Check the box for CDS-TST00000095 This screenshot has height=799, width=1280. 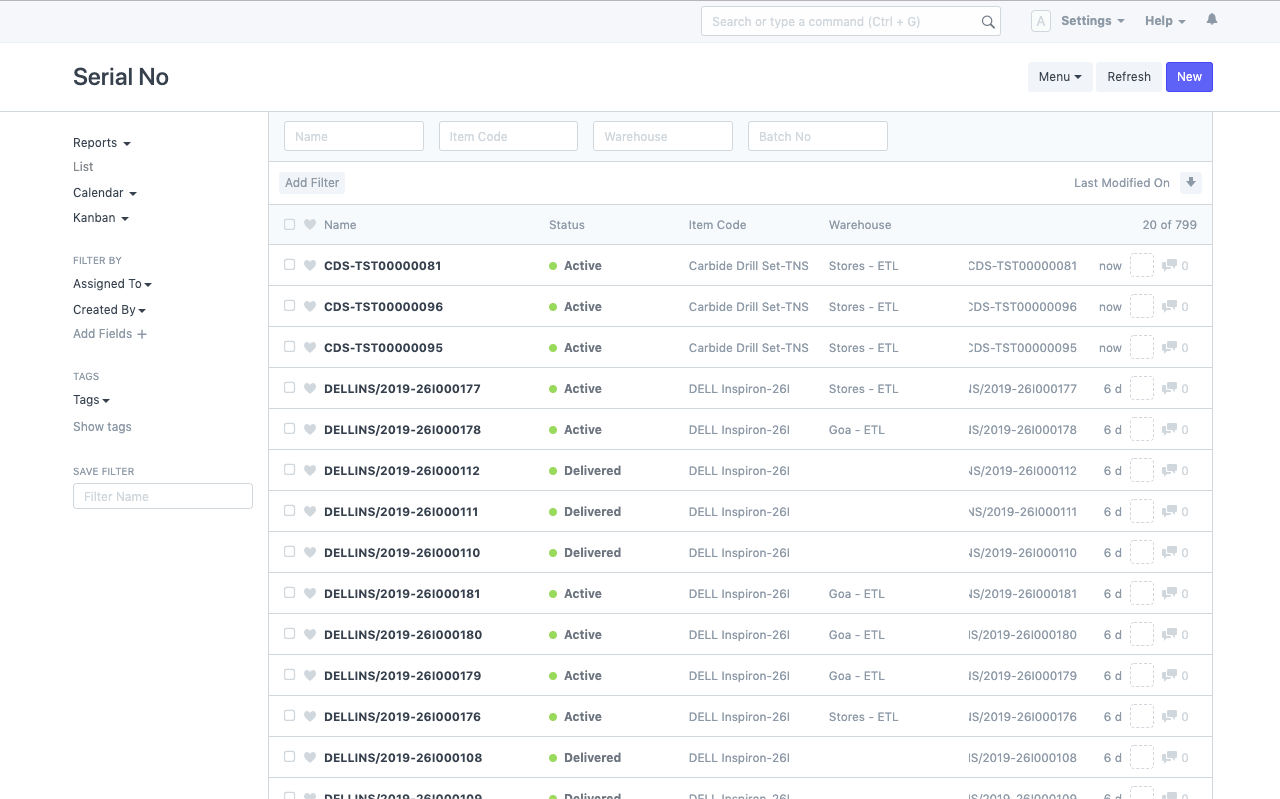290,347
